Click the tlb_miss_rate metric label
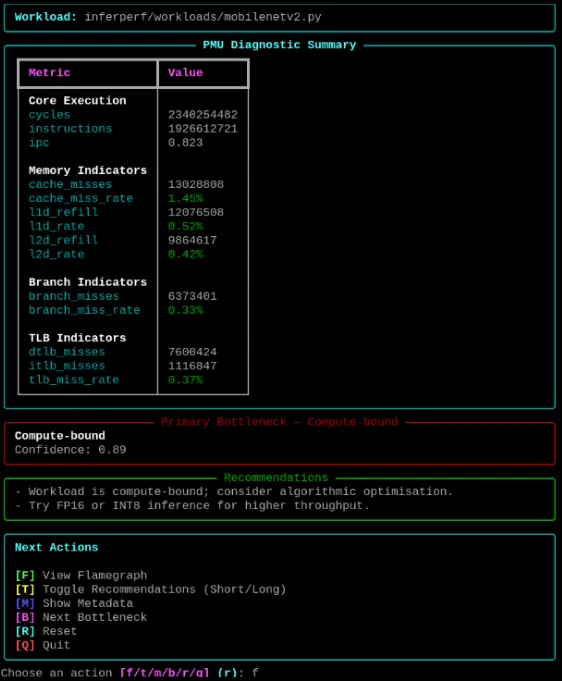This screenshot has height=681, width=562. 74,379
